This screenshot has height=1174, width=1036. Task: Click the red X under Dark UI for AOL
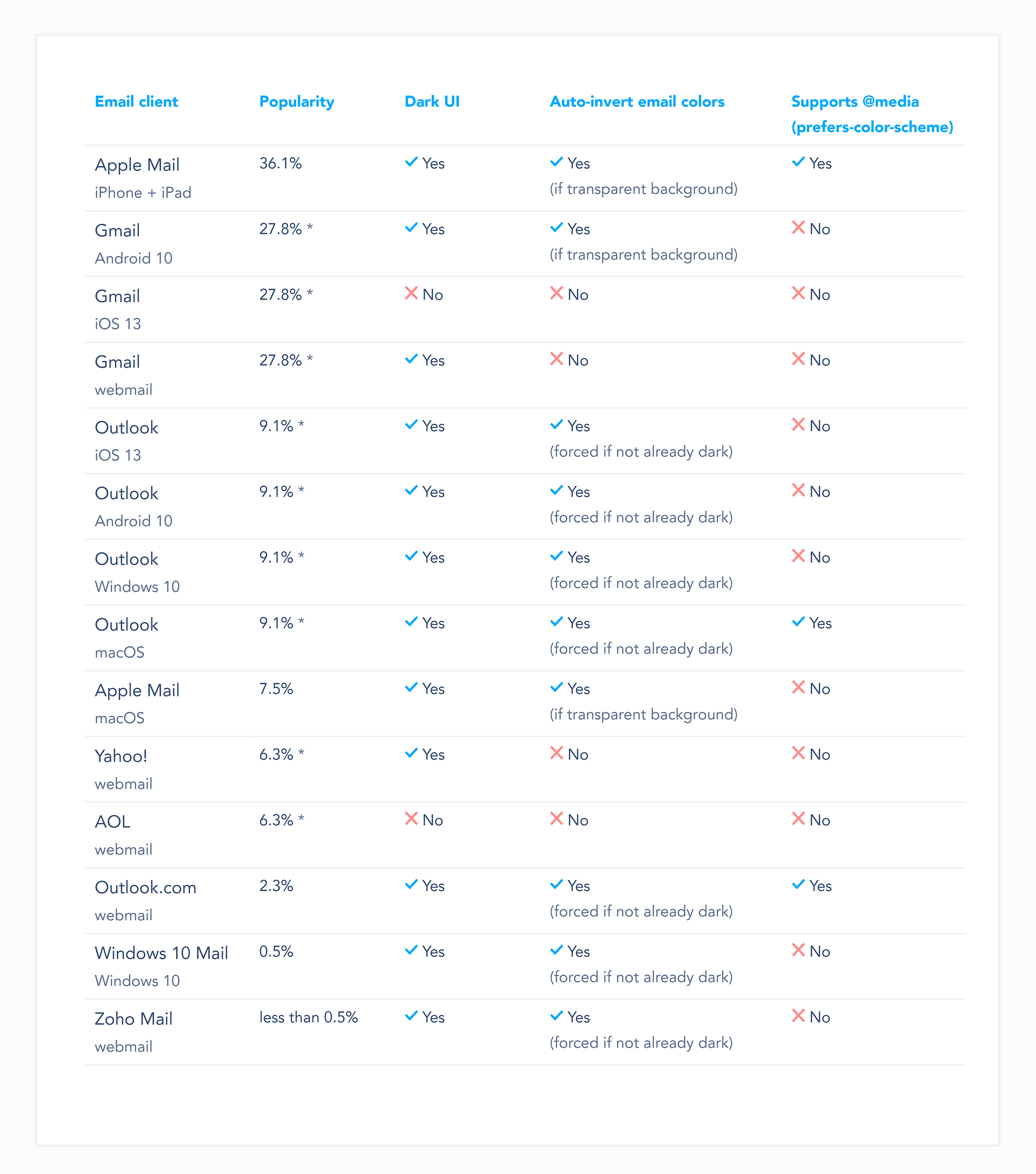(411, 819)
